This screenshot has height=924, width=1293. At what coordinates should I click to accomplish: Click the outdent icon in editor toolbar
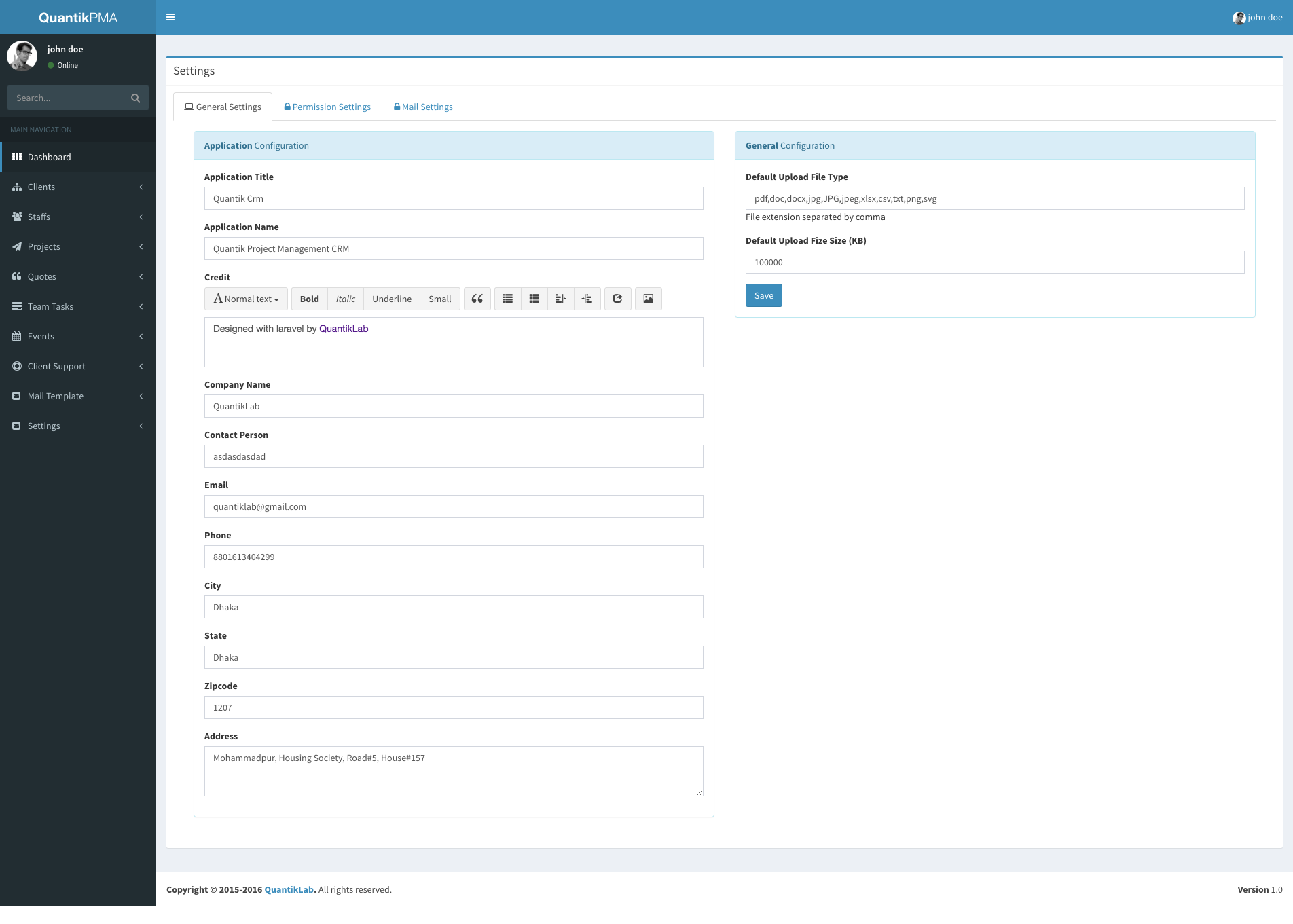(x=561, y=299)
